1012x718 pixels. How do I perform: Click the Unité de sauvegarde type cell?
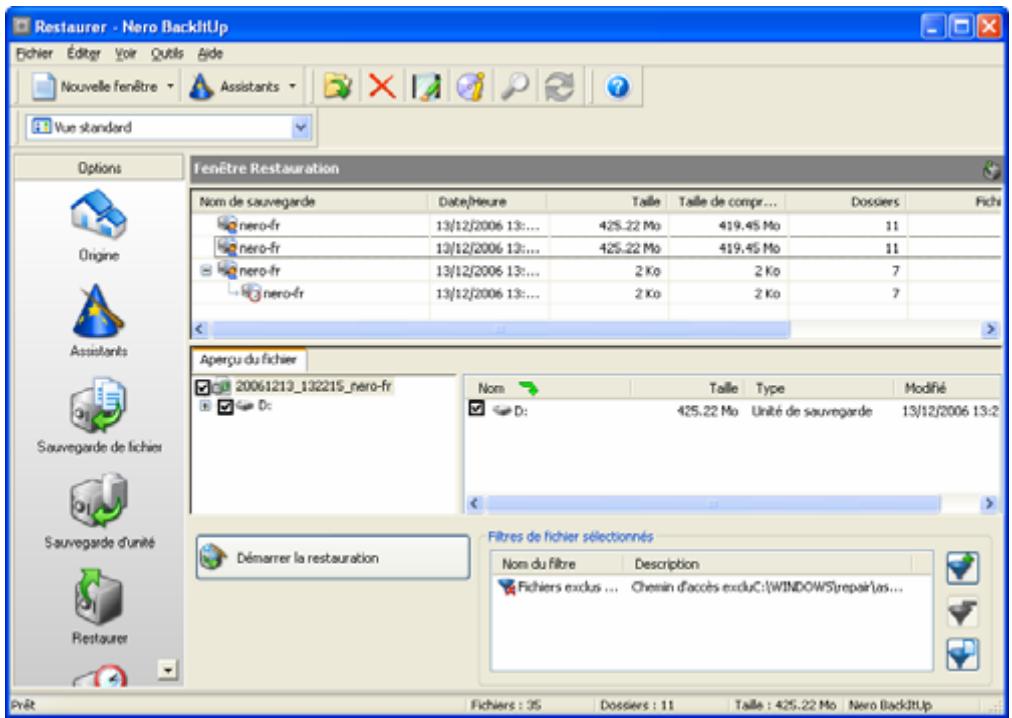pyautogui.click(x=811, y=411)
